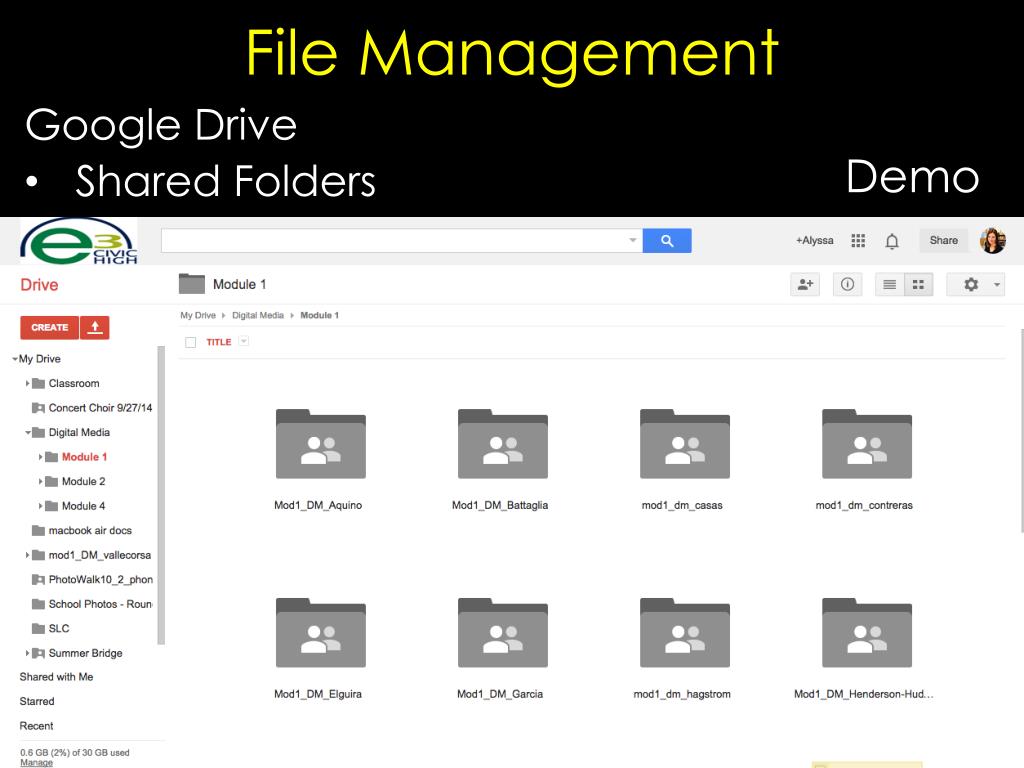Screen dimensions: 1024x768
Task: Open the mod1_dm_casas shared folder
Action: [684, 444]
